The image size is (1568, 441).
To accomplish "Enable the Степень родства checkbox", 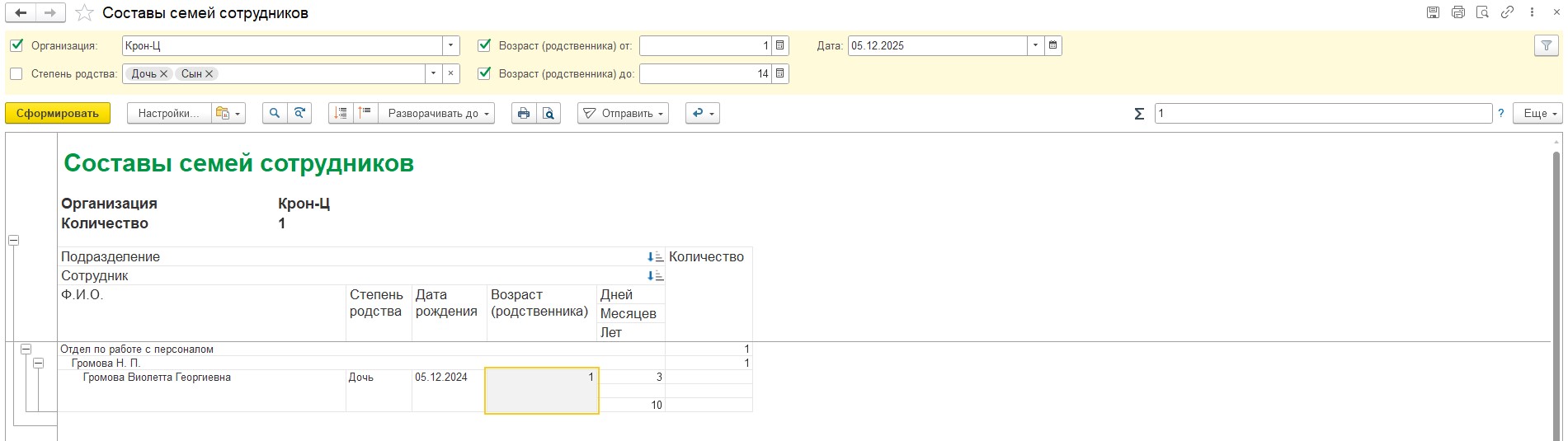I will 16,74.
